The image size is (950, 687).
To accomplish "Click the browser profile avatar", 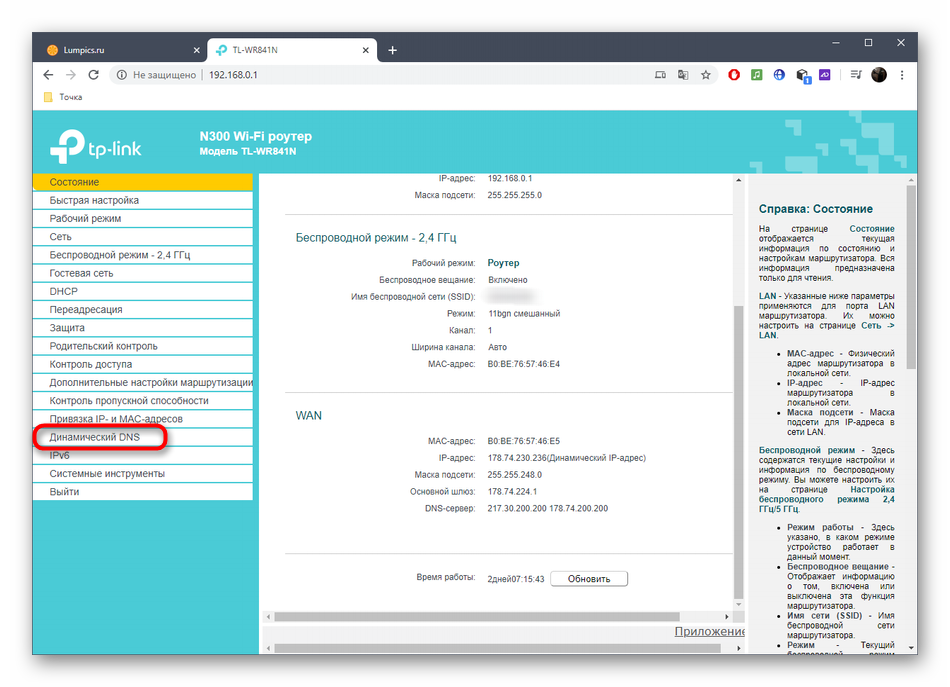I will click(879, 75).
